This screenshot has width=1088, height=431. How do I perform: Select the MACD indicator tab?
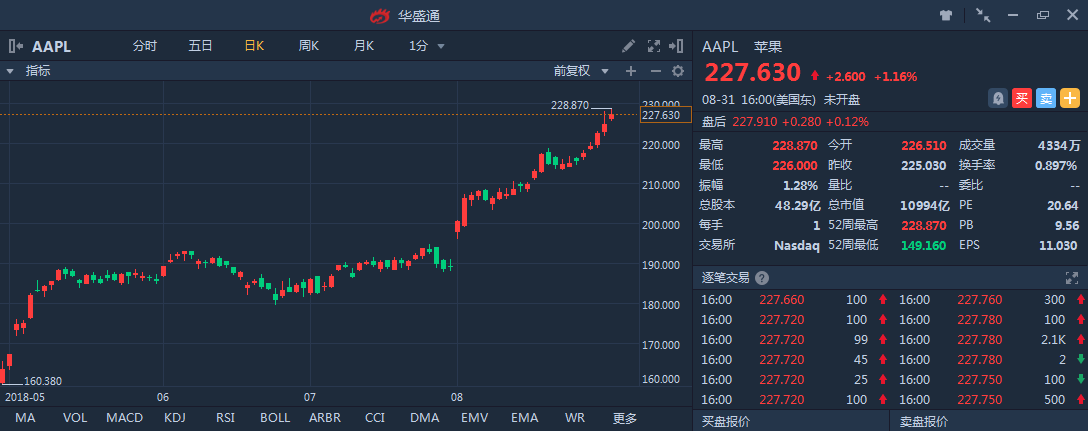point(124,417)
